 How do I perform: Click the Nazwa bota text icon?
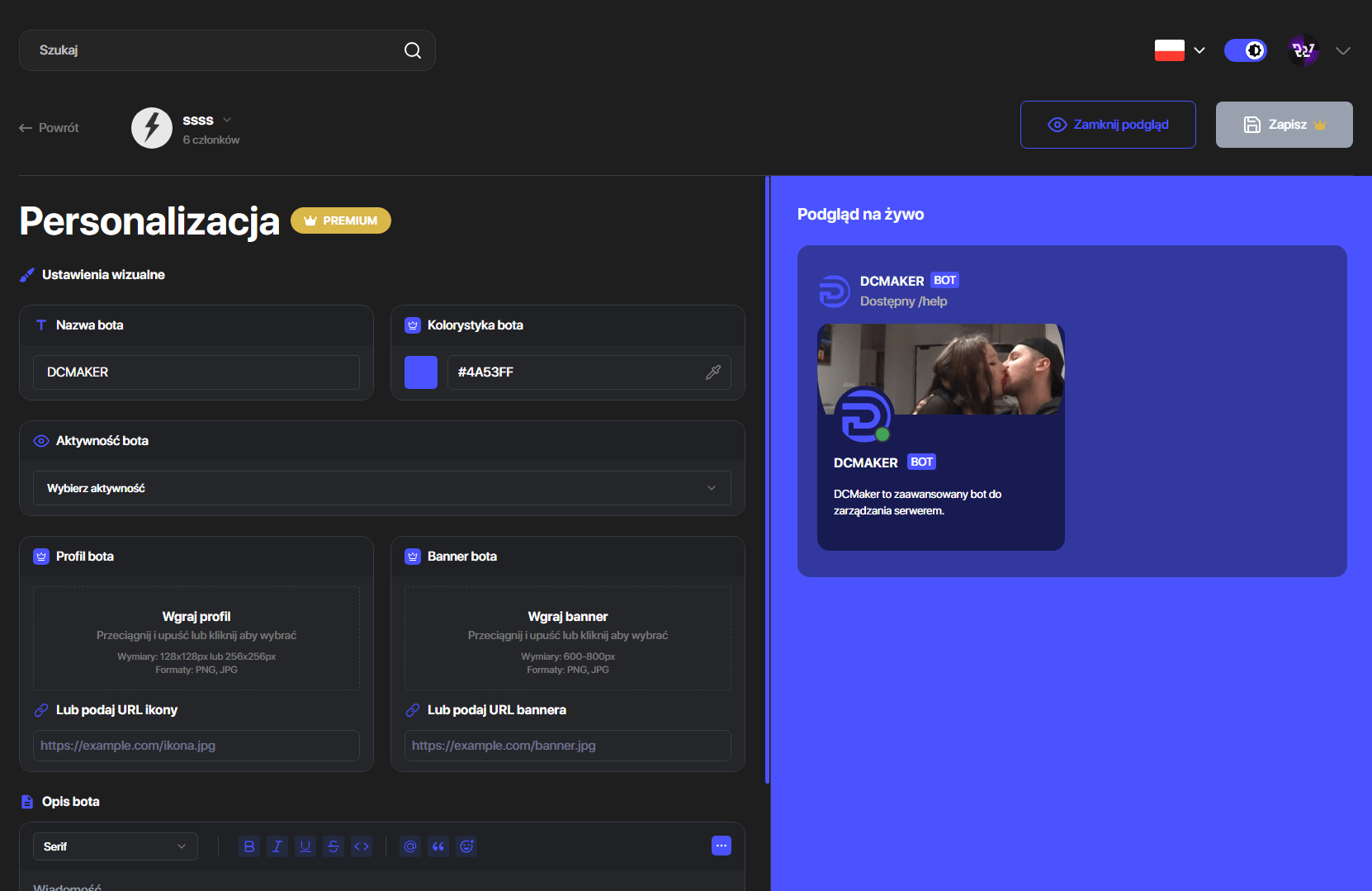(x=41, y=325)
